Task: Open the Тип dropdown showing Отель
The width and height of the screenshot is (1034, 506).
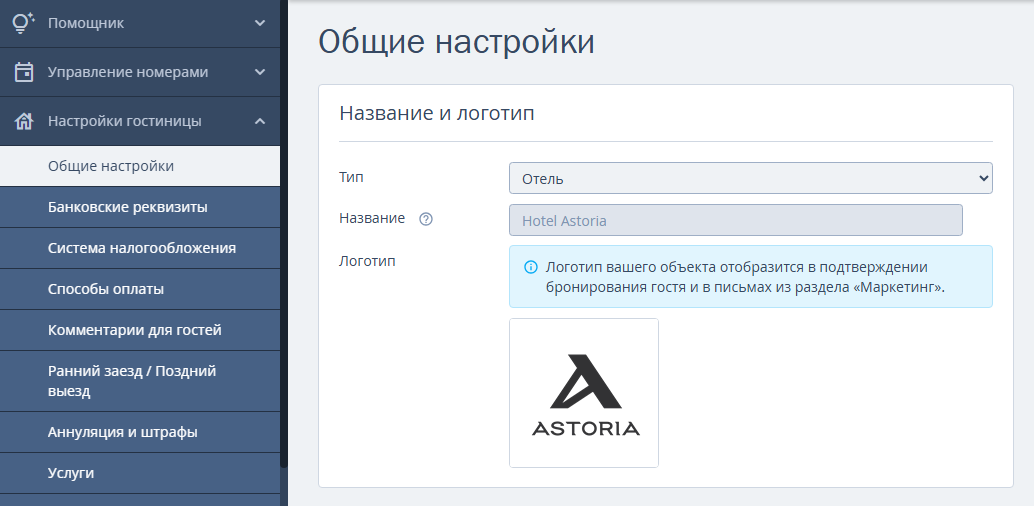Action: tap(750, 178)
